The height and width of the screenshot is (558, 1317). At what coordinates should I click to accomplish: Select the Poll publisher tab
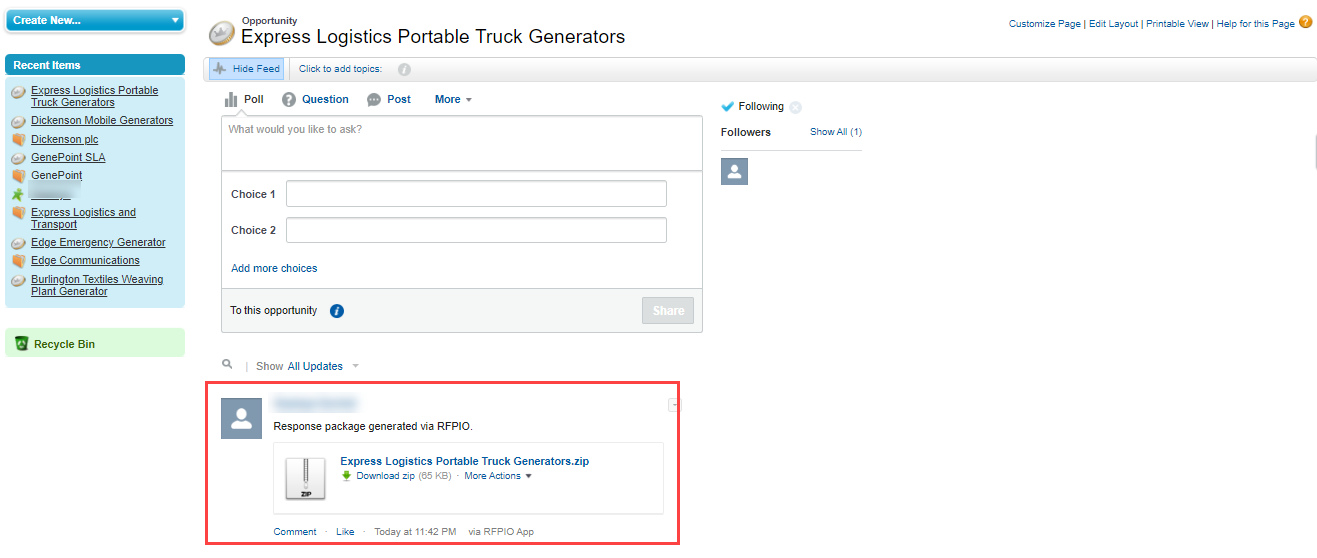244,99
